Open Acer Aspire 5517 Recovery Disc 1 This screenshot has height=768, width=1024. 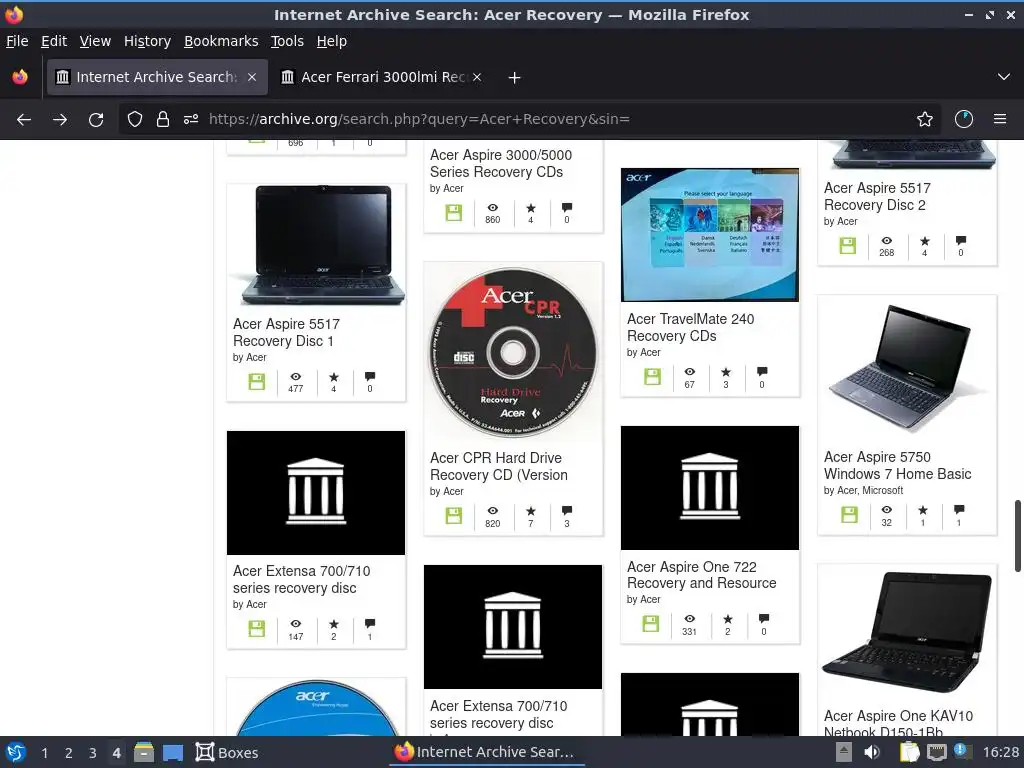(x=287, y=332)
